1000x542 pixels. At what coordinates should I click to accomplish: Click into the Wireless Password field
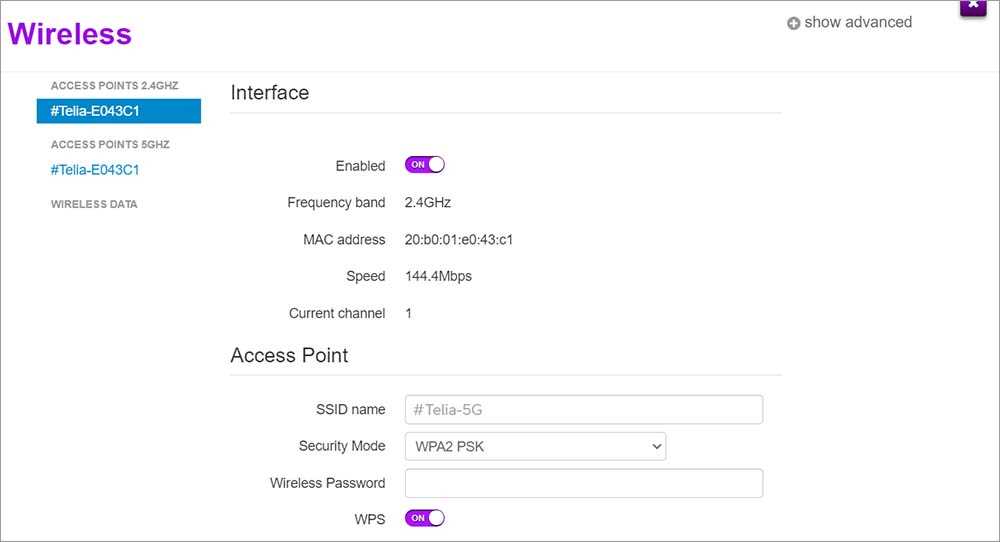[584, 483]
